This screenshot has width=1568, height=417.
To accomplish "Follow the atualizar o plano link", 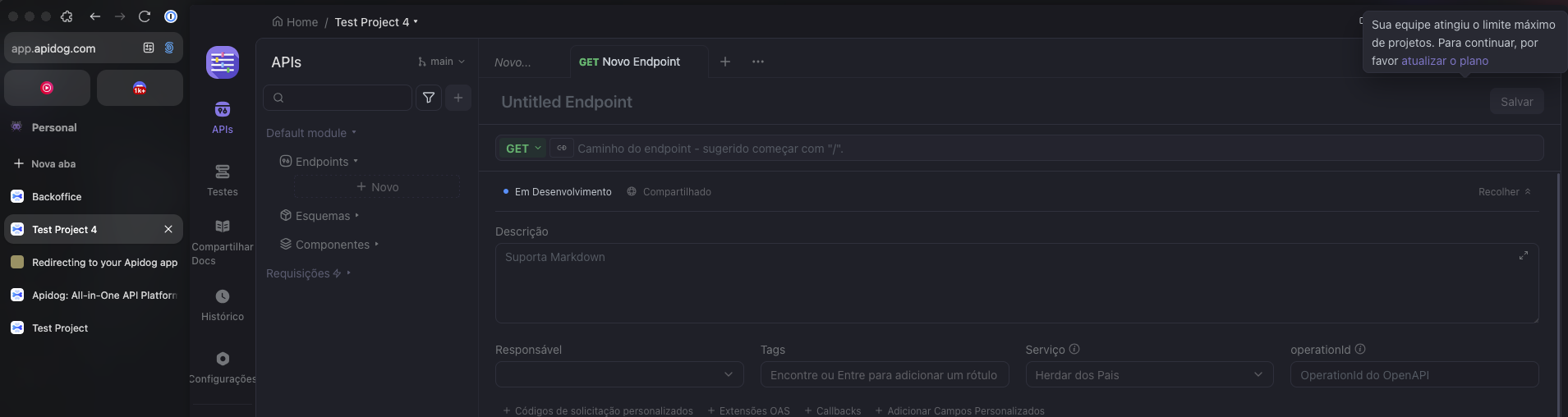I will [1444, 61].
